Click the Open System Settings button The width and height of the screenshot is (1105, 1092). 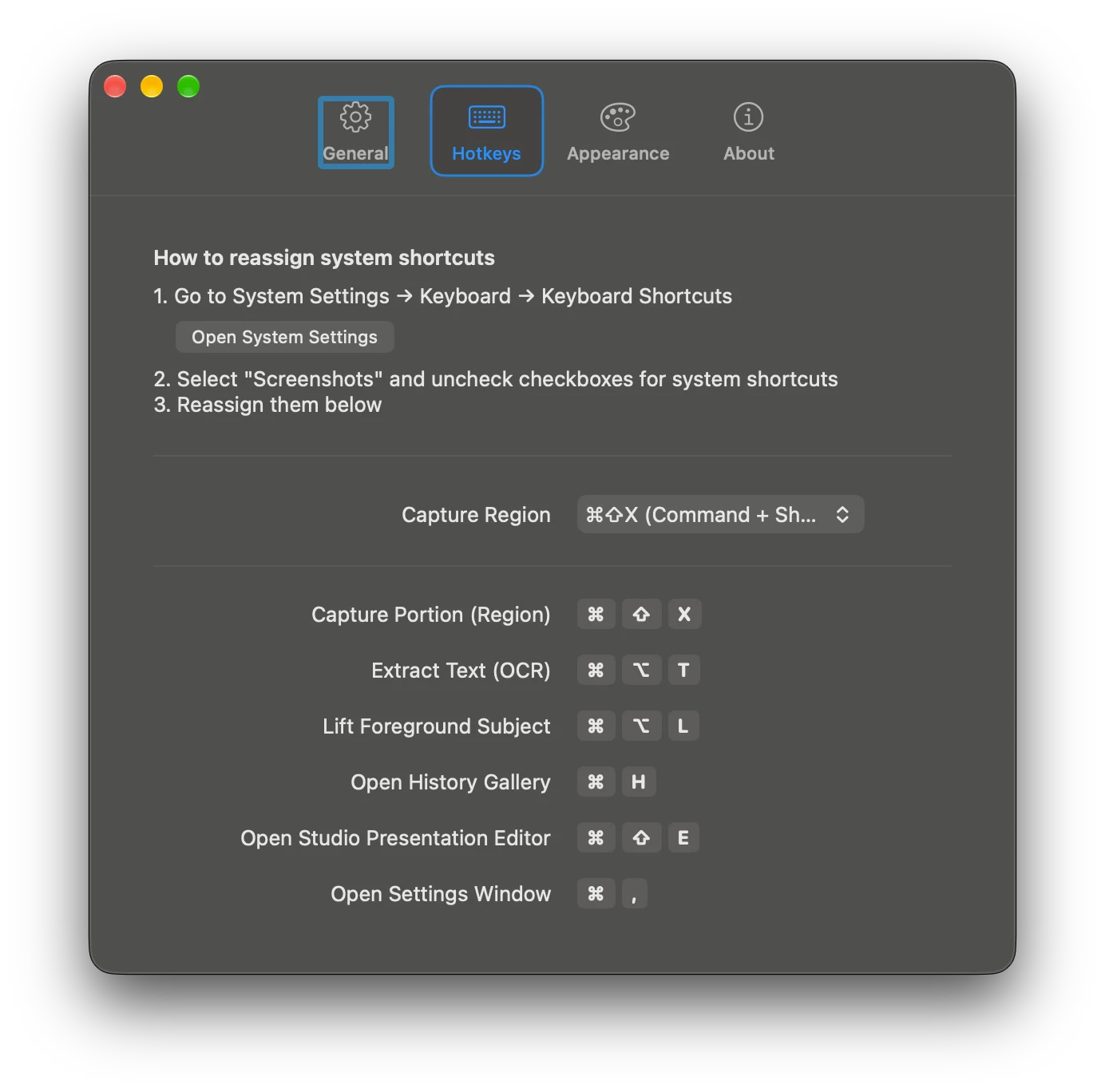(284, 337)
